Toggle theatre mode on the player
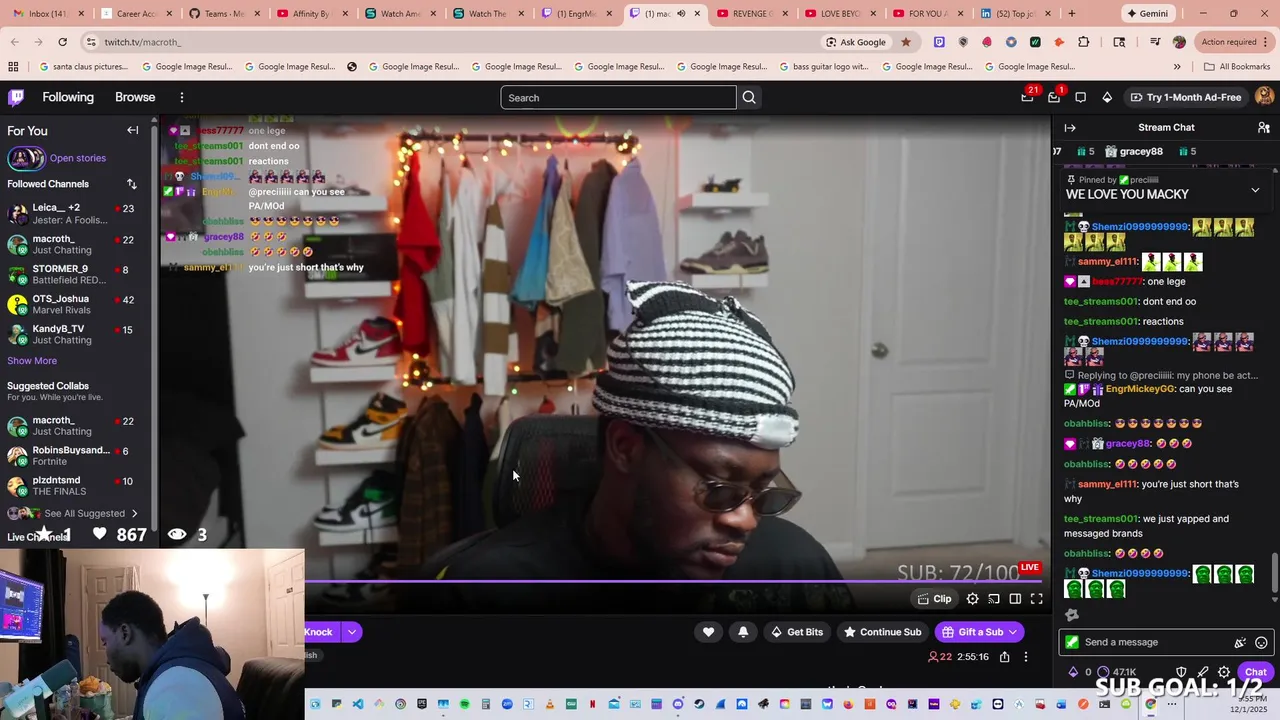 [1015, 599]
